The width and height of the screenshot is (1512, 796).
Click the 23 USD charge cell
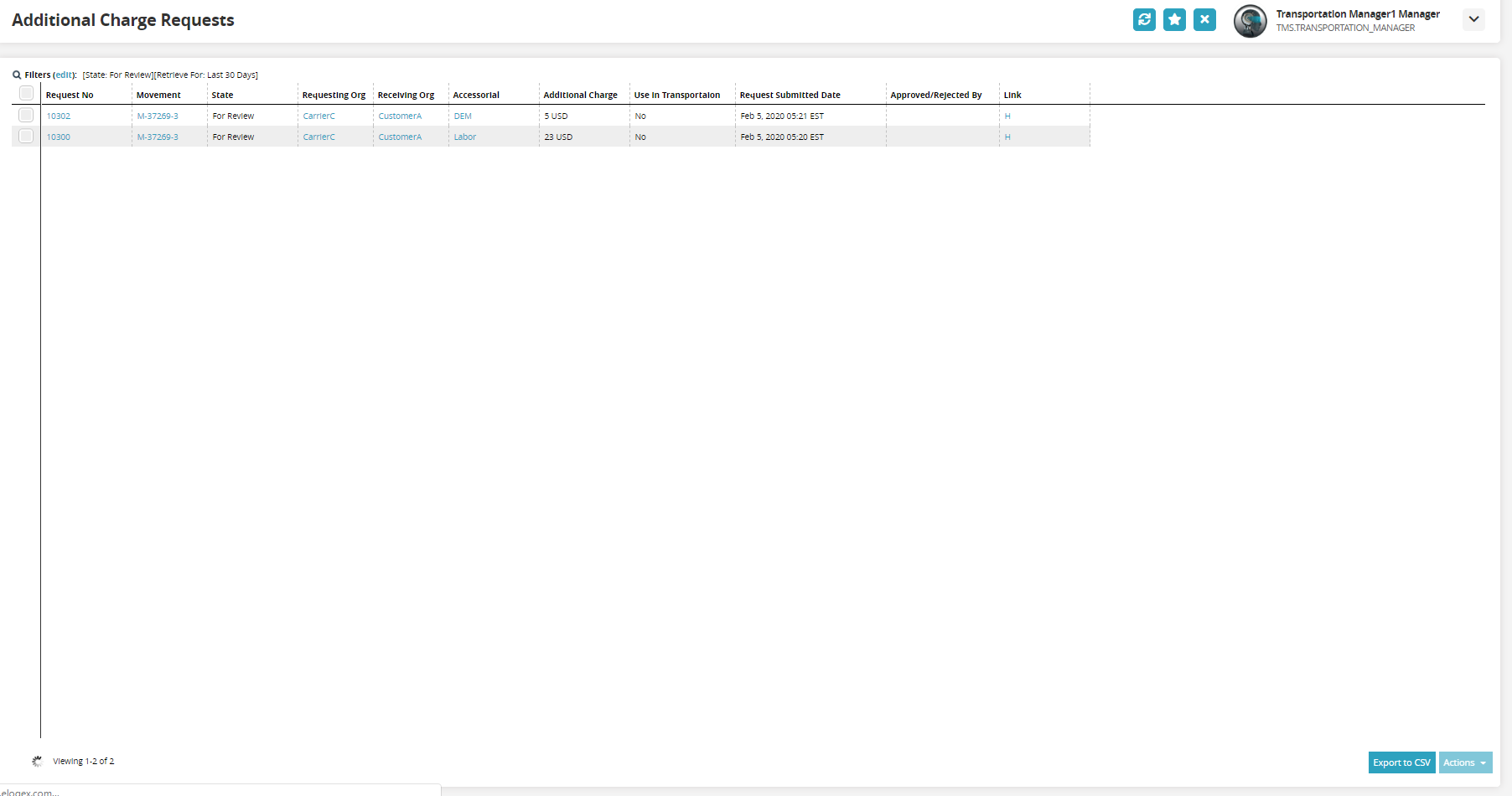558,137
